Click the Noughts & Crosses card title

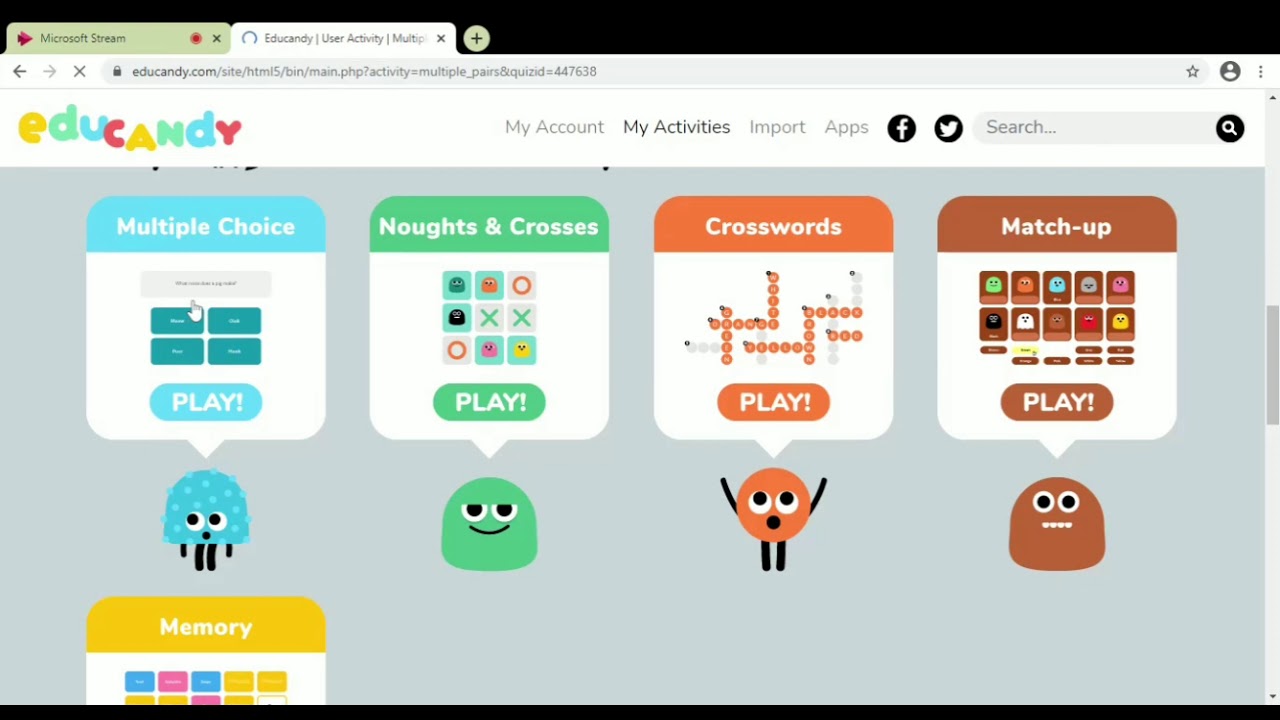(x=489, y=227)
